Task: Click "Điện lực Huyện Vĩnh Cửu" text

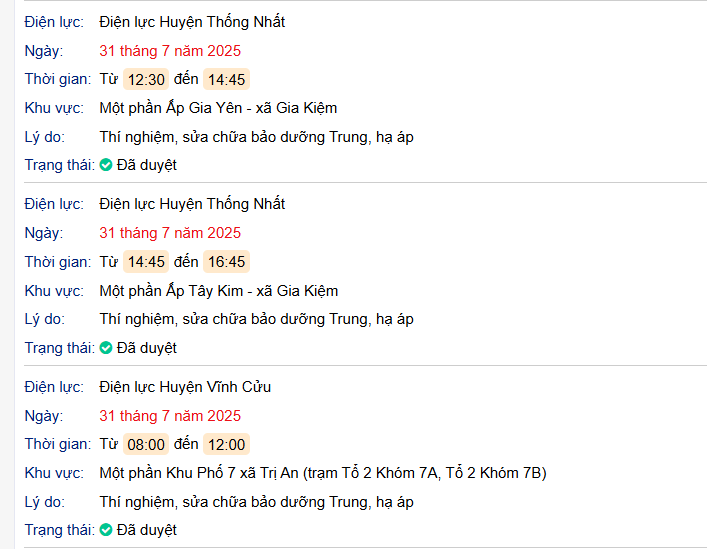Action: (185, 387)
